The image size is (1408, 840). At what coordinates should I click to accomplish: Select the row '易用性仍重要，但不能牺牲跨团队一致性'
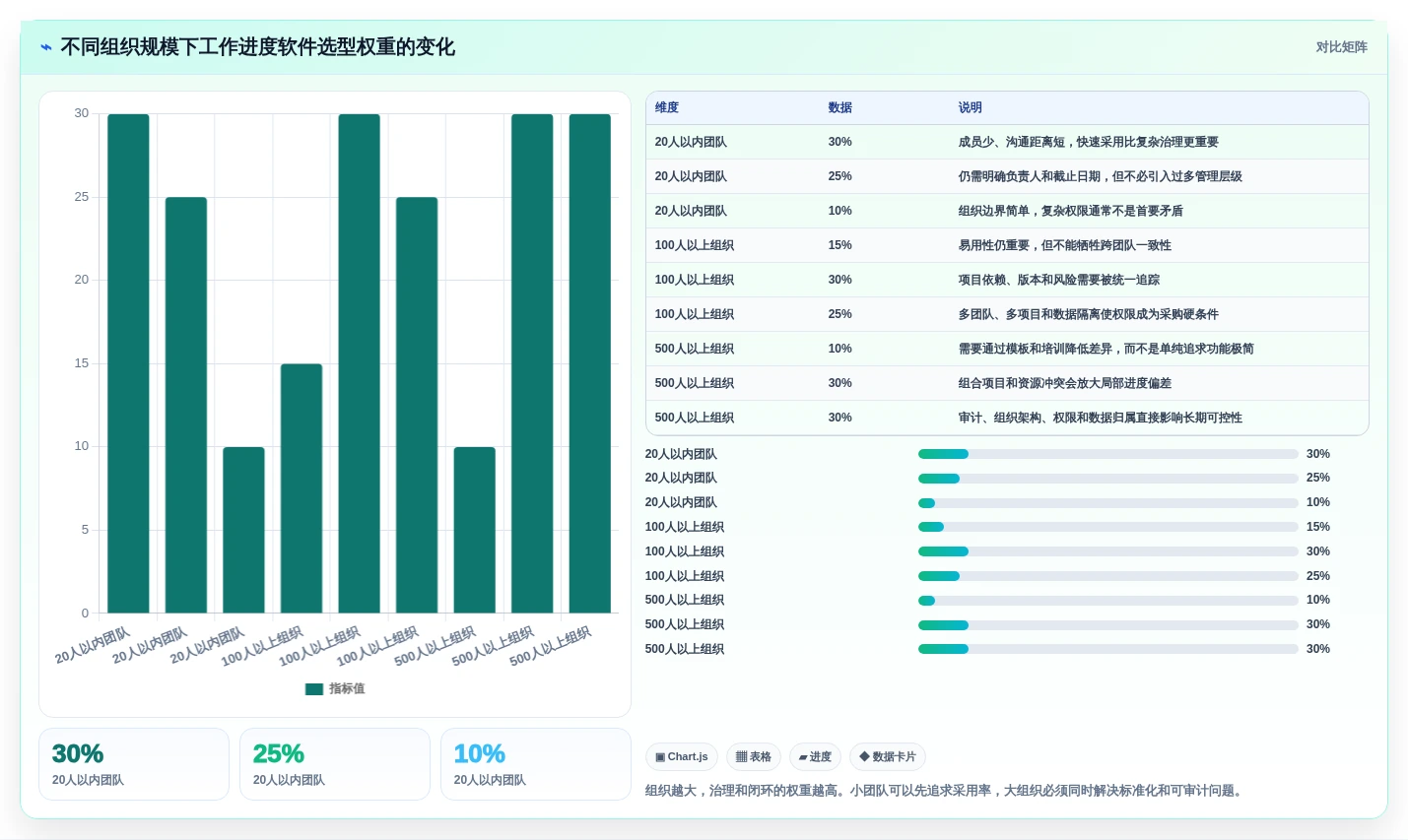[x=1007, y=245]
